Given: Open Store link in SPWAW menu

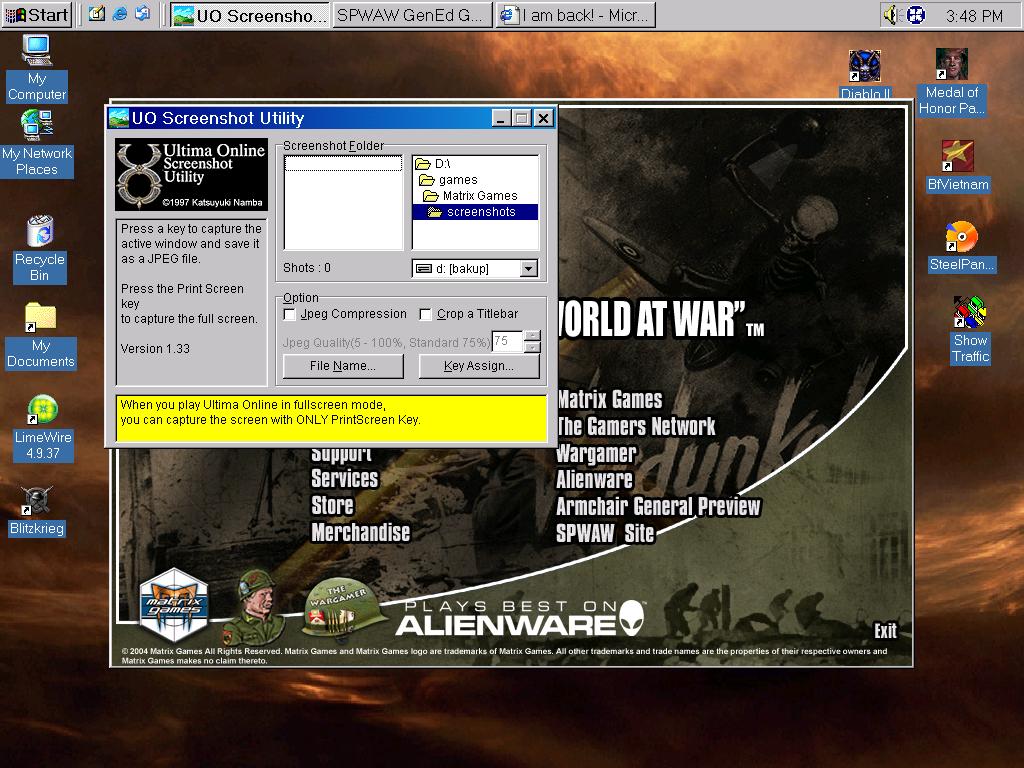Looking at the screenshot, I should (332, 505).
